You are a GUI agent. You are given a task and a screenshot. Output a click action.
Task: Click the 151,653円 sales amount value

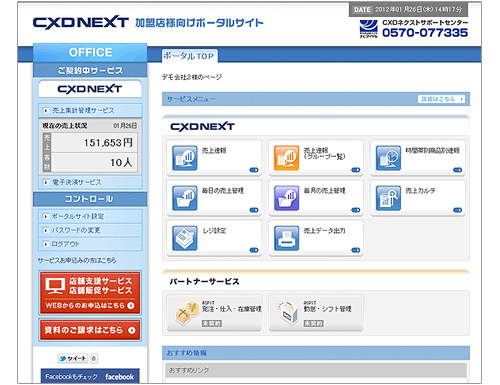coord(108,143)
